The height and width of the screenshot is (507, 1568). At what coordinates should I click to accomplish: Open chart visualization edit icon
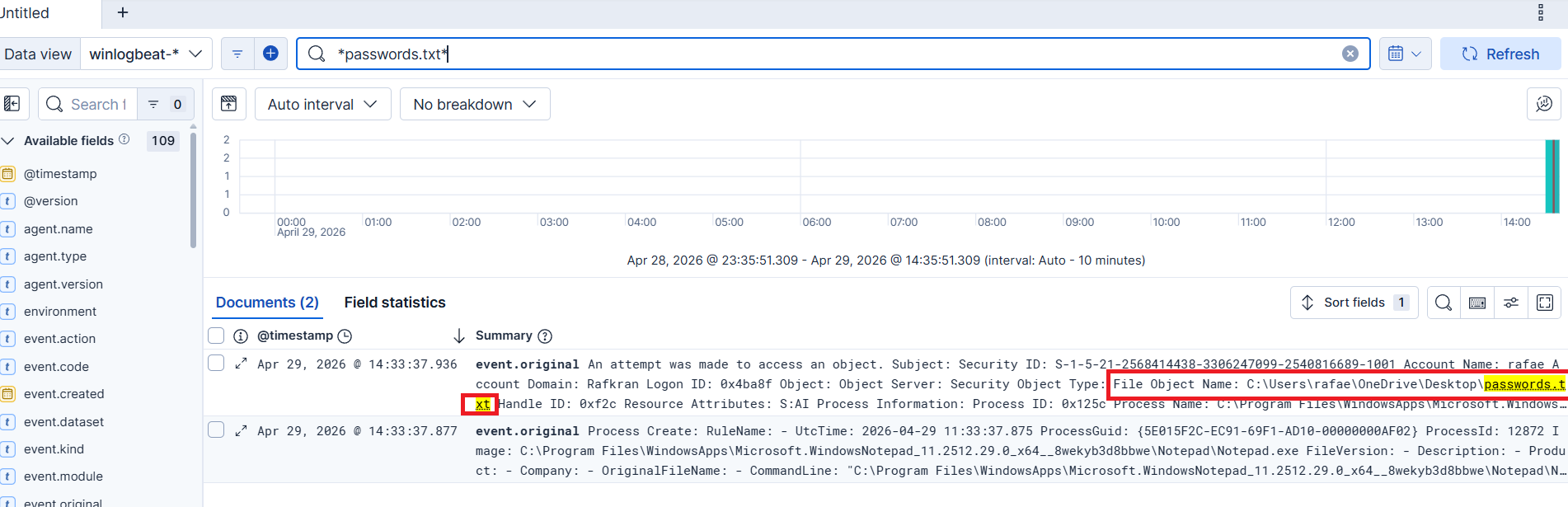click(x=1544, y=104)
